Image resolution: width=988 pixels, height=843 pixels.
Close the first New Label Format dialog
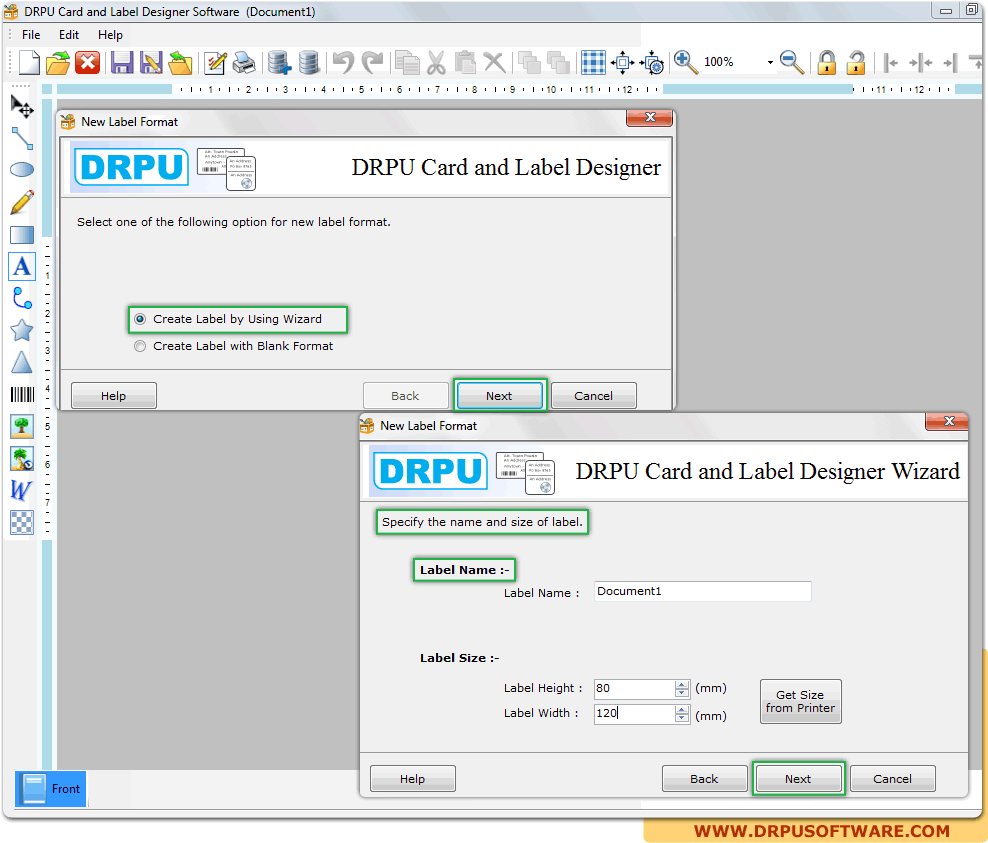pos(650,118)
